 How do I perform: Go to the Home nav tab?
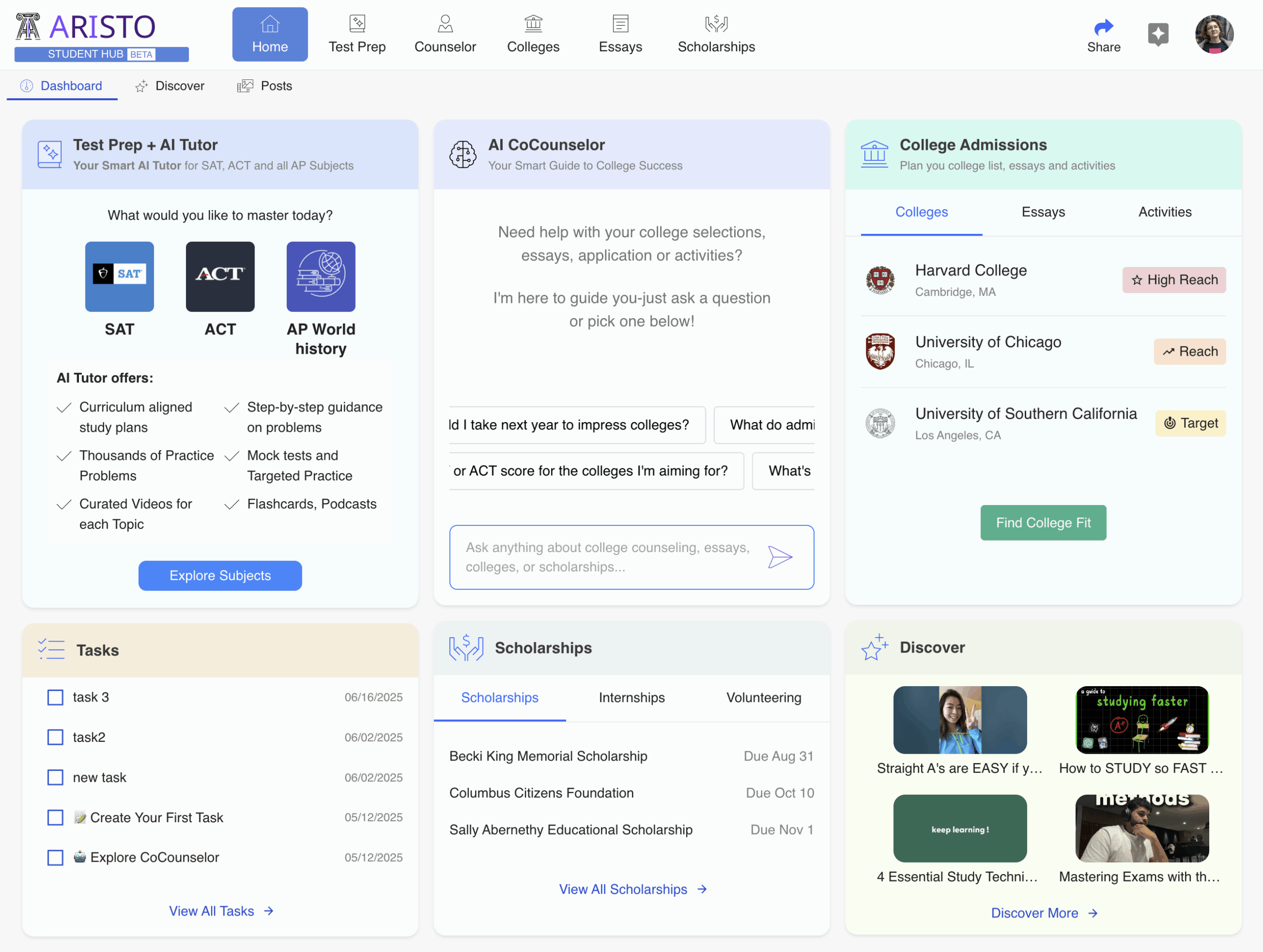(269, 34)
